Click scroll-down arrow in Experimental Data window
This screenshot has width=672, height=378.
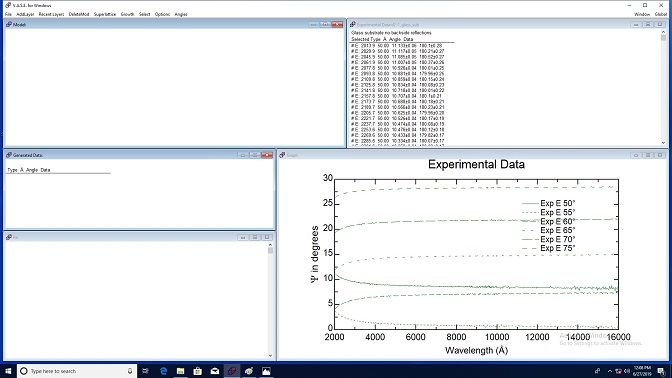coord(663,143)
